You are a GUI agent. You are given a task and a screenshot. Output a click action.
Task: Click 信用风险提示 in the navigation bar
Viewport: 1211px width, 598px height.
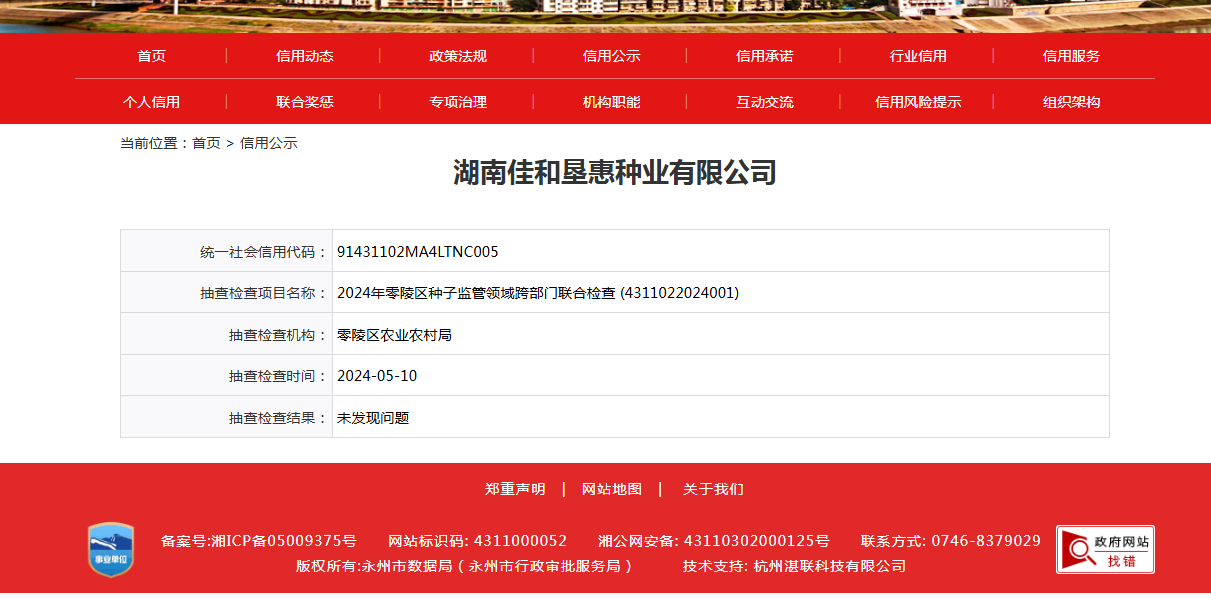[918, 102]
